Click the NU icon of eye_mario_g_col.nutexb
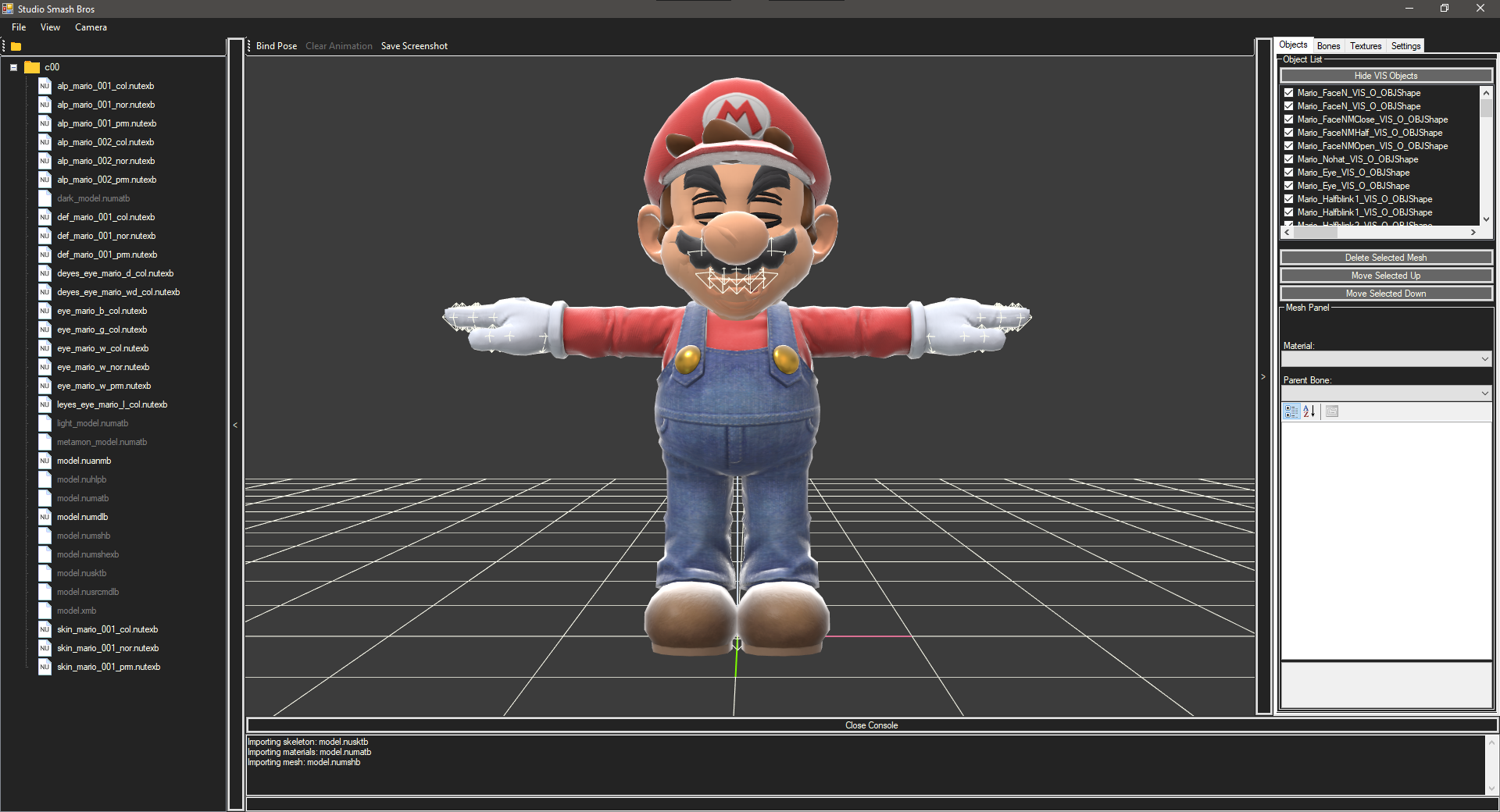Screen dimensions: 1500x812 [x=45, y=329]
